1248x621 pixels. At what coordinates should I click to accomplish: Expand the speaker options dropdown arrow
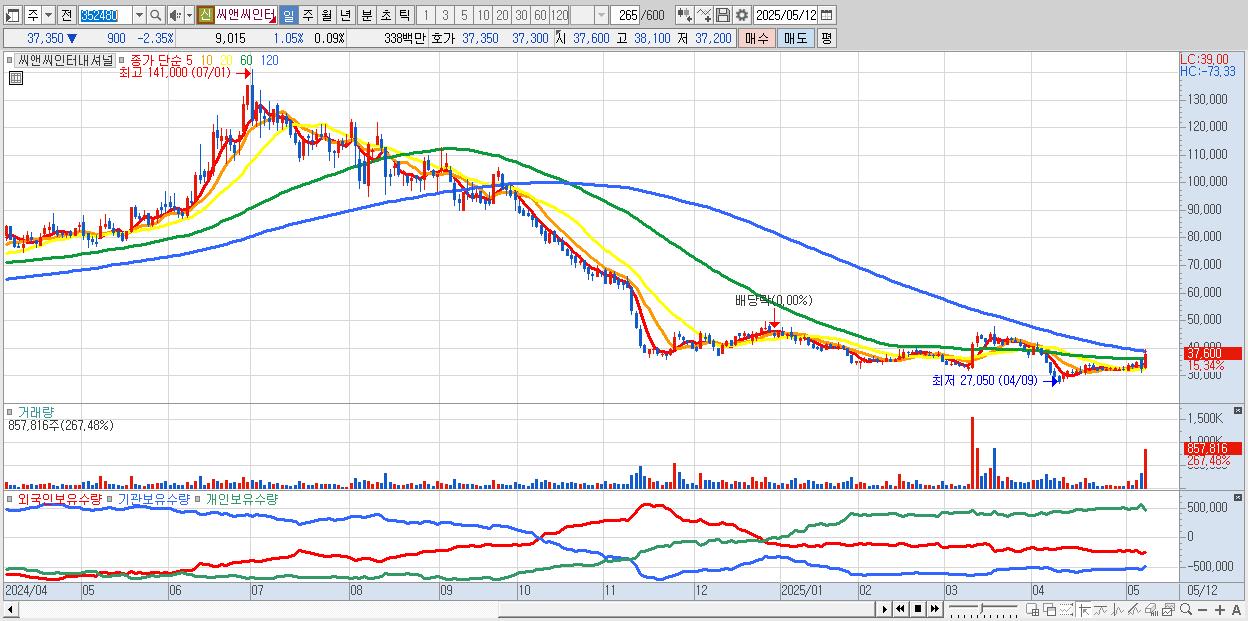[189, 15]
